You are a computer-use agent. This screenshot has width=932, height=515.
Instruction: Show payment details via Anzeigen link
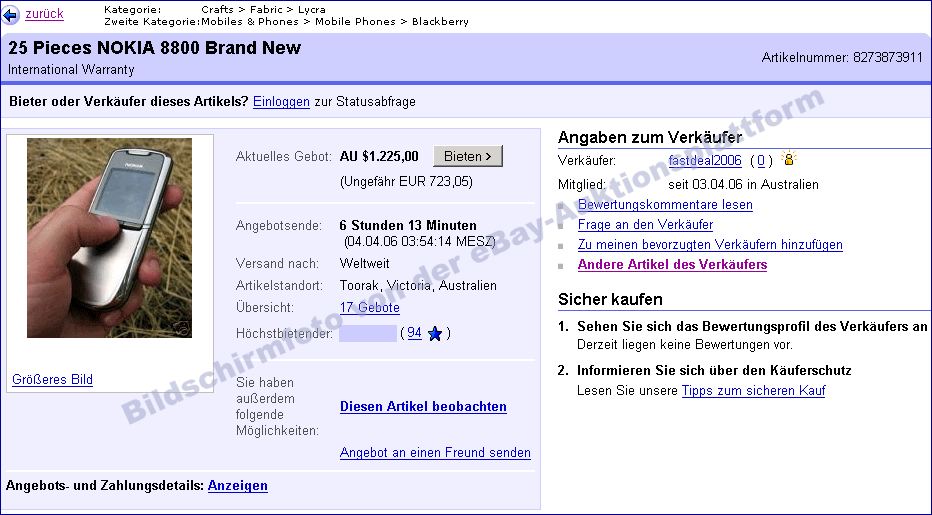238,486
